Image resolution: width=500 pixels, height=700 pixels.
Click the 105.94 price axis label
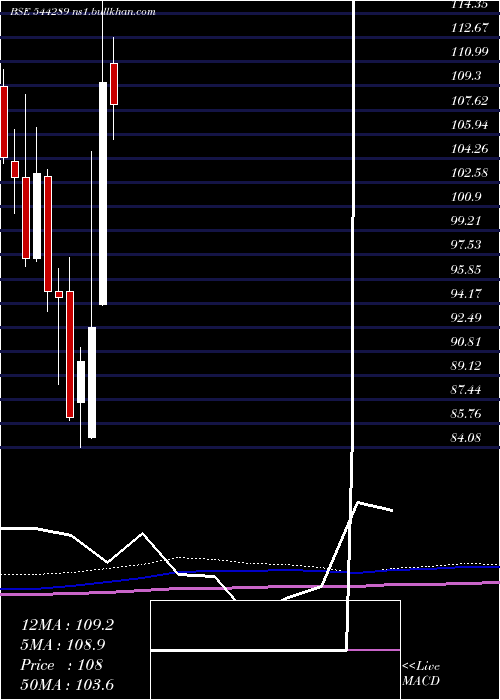pyautogui.click(x=469, y=124)
